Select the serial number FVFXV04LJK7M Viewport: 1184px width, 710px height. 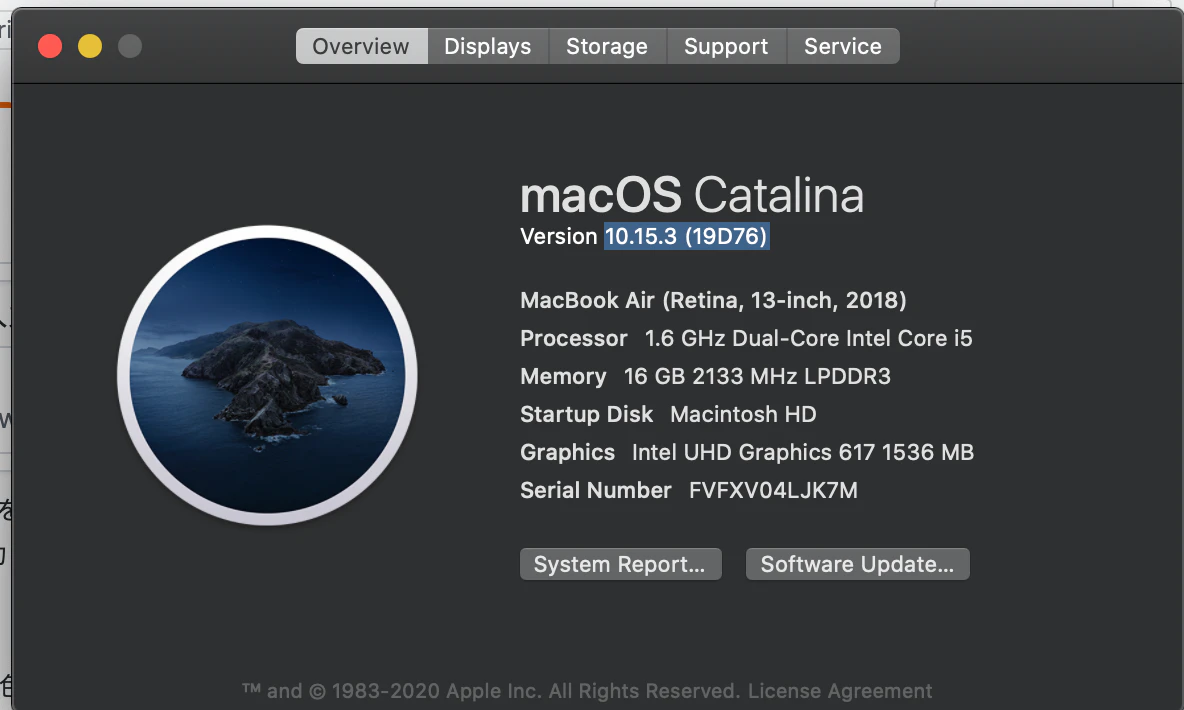click(x=773, y=490)
